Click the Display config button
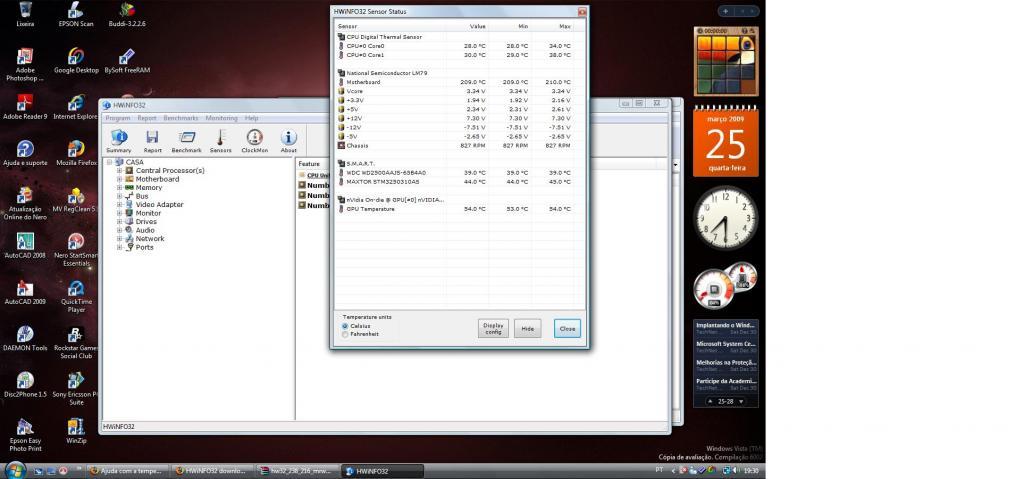 [493, 329]
